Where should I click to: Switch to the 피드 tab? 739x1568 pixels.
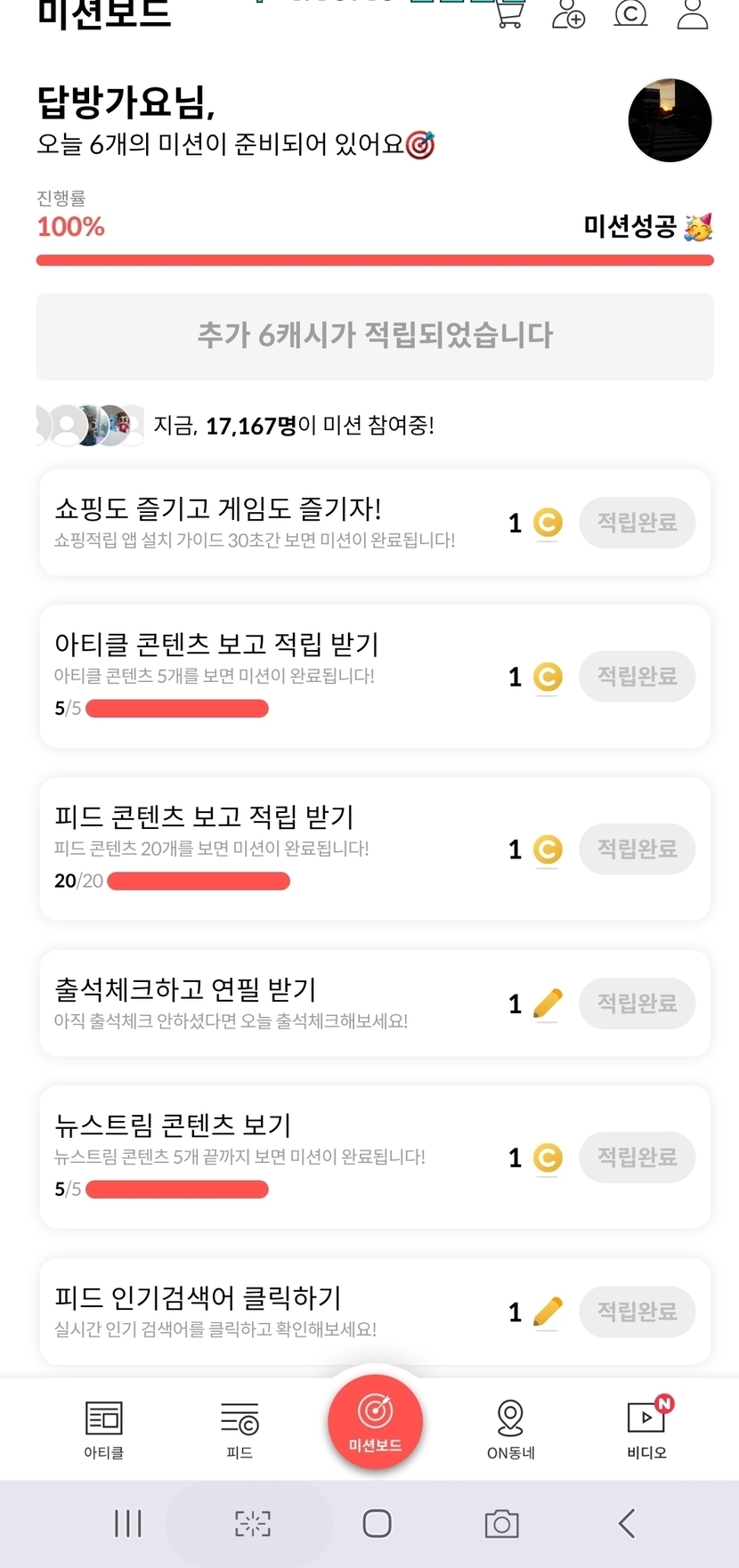tap(240, 1428)
